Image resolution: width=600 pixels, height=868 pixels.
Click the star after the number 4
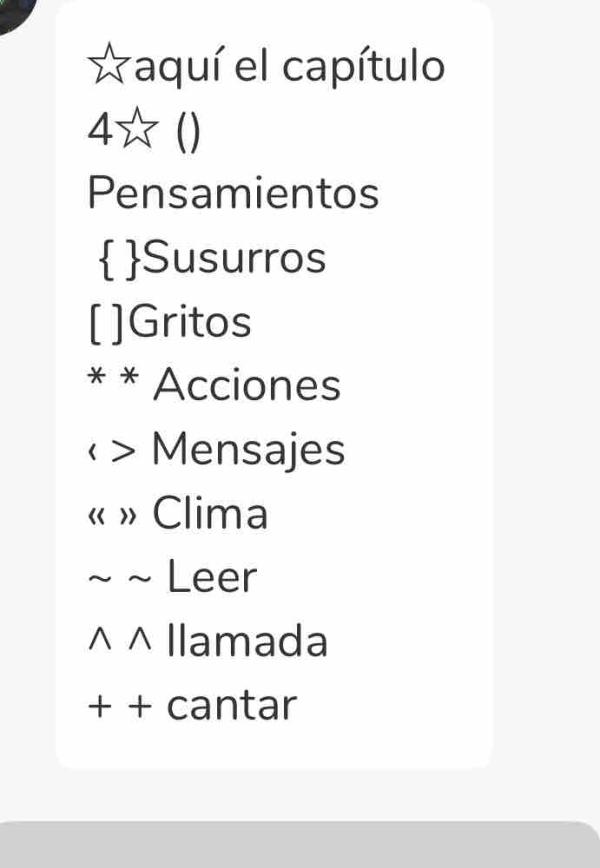[x=138, y=129]
